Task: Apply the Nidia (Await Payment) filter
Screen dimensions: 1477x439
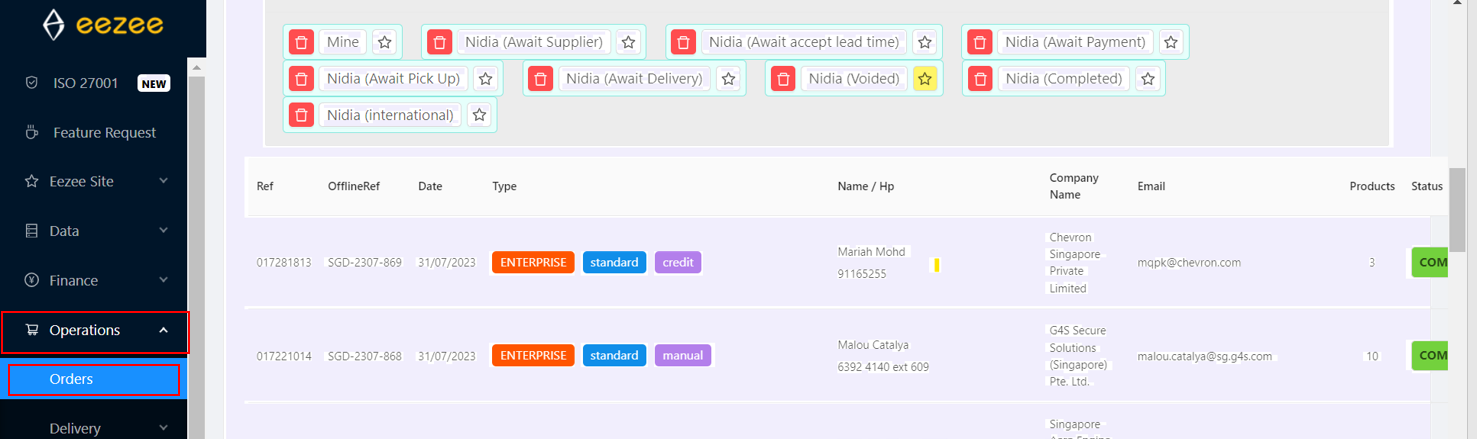Action: point(1075,42)
